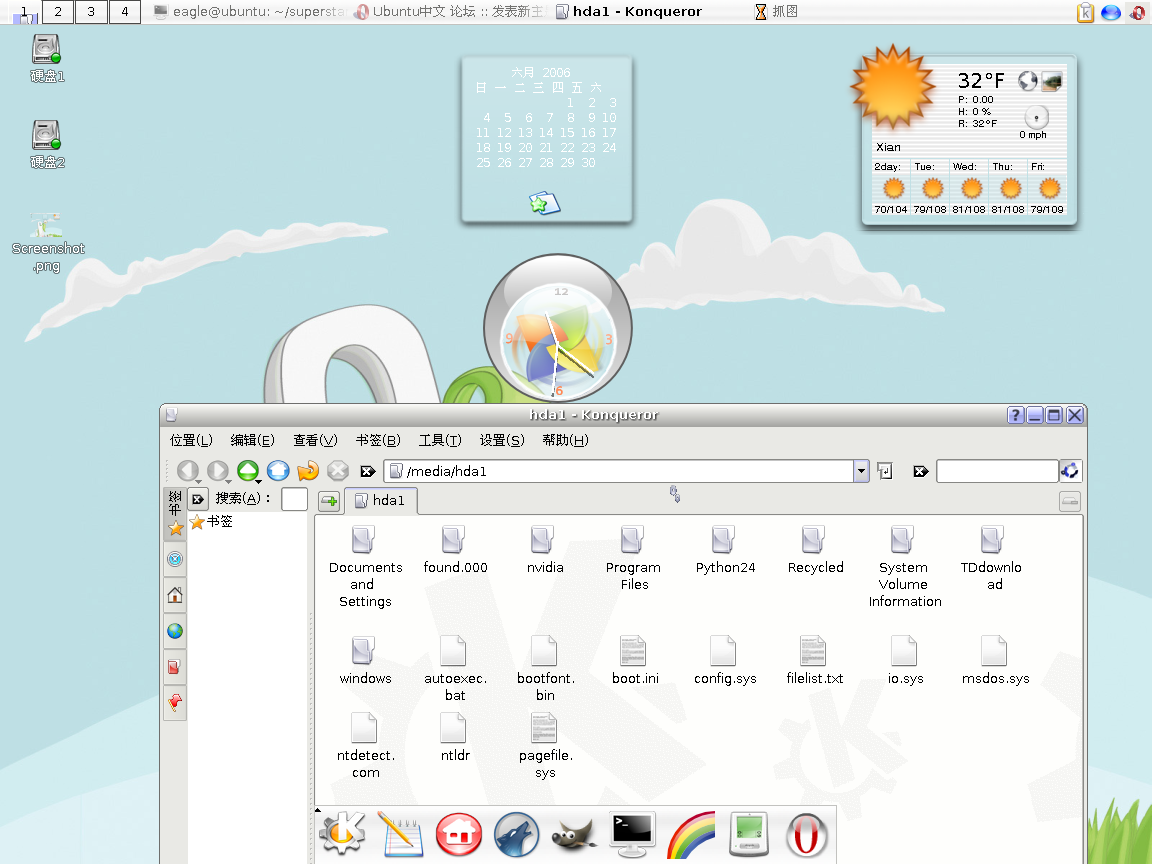The height and width of the screenshot is (864, 1152).
Task: Click the sidebar network globe icon
Action: [x=175, y=631]
